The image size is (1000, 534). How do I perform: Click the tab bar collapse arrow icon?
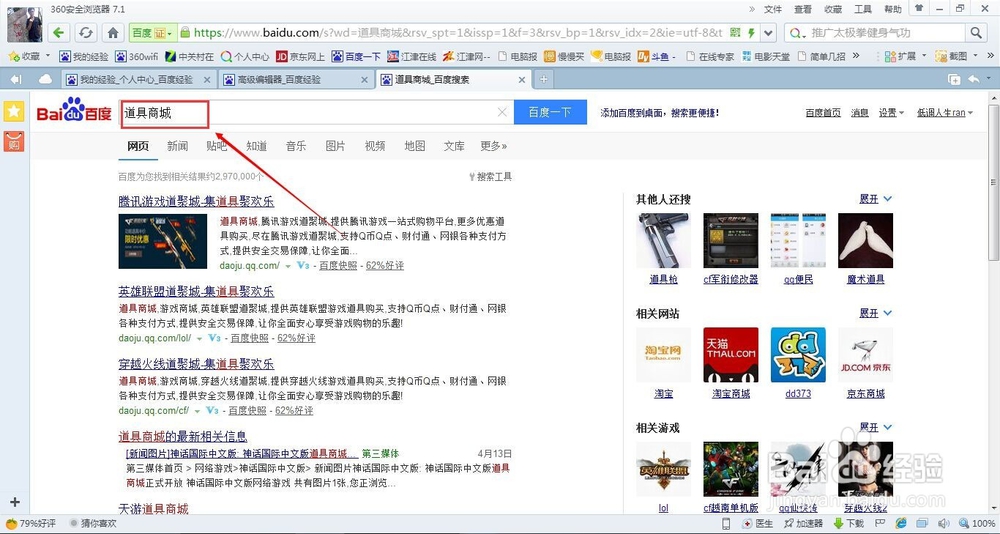coord(16,79)
